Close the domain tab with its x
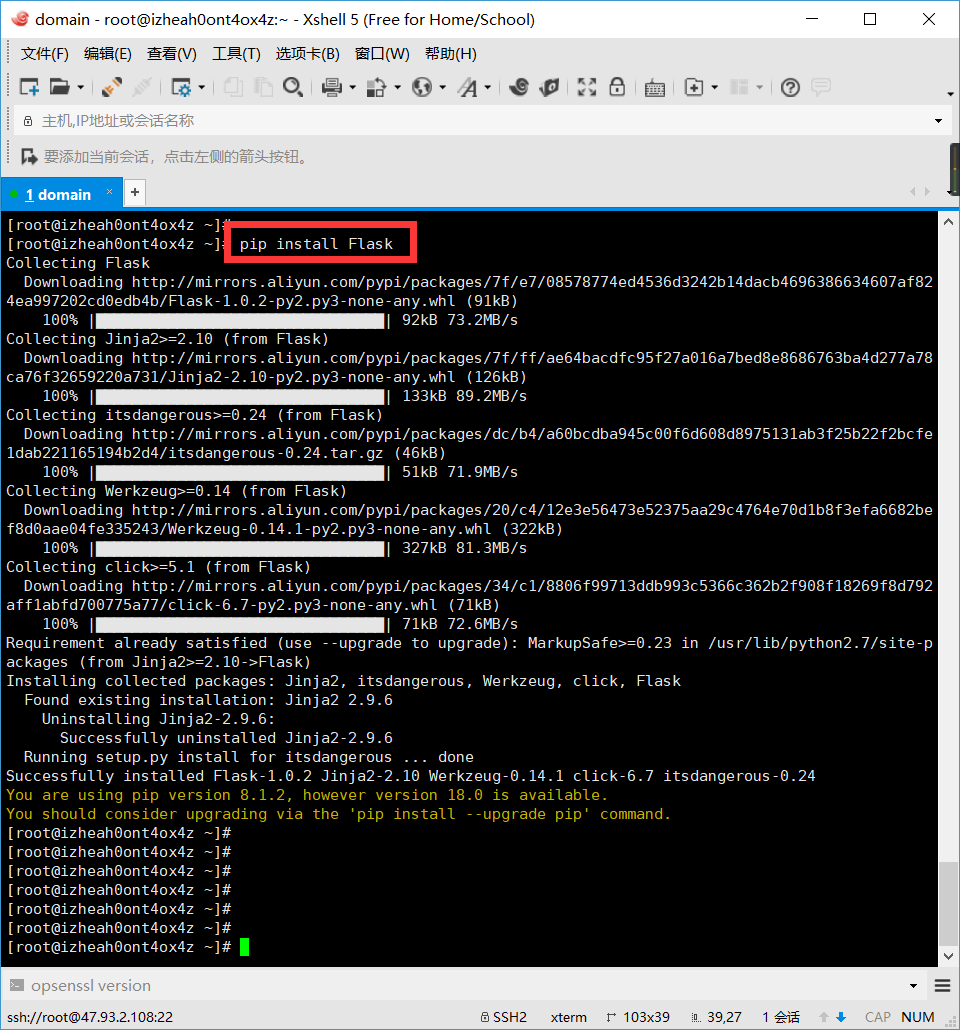The width and height of the screenshot is (960, 1030). click(110, 192)
